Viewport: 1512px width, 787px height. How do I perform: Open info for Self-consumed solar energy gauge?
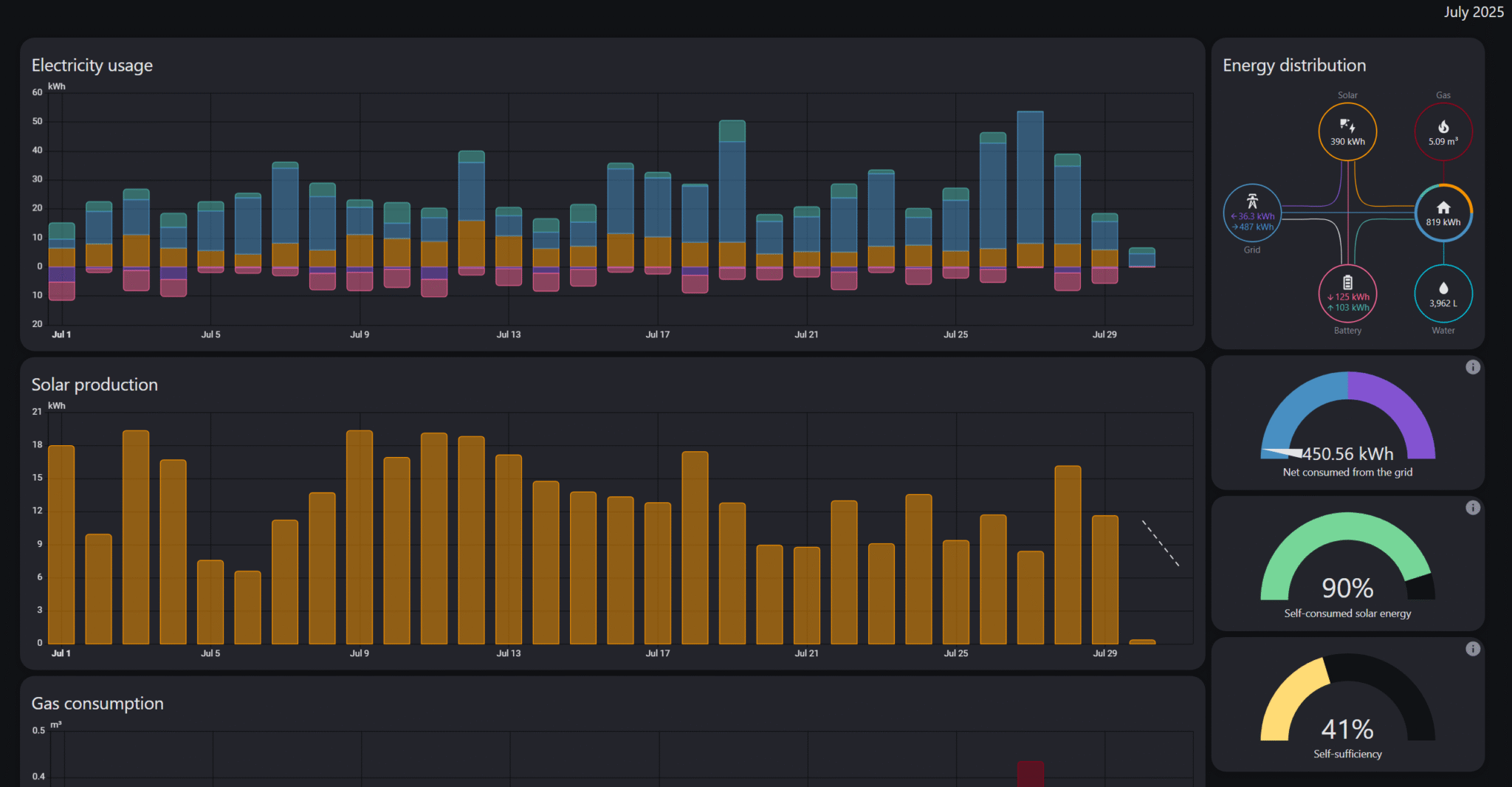(1473, 507)
